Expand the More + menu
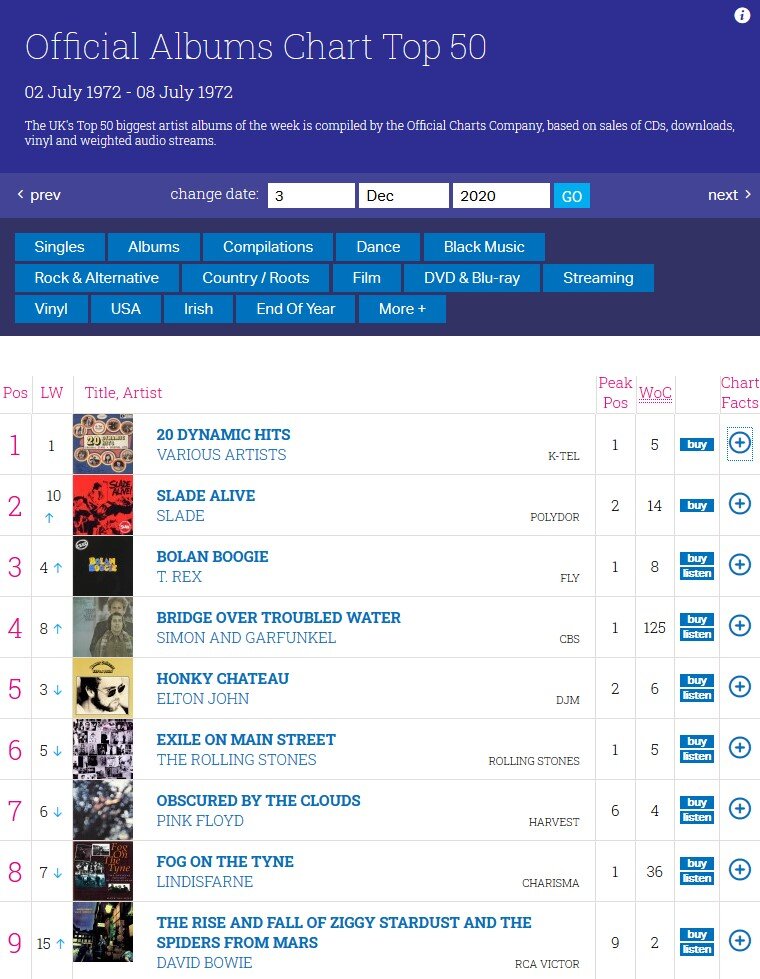Viewport: 760px width, 979px height. tap(402, 309)
